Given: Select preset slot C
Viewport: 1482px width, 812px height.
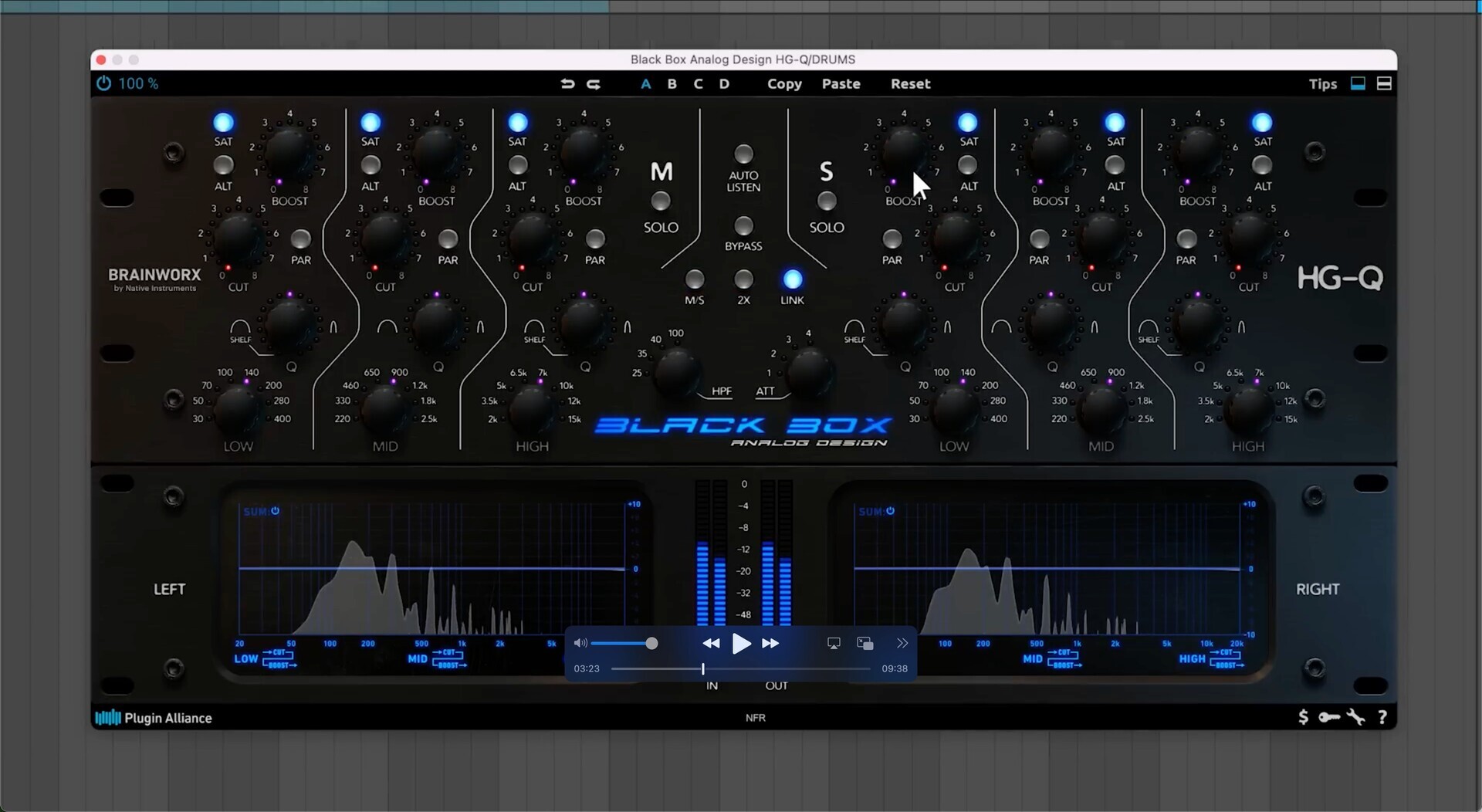Looking at the screenshot, I should (699, 83).
